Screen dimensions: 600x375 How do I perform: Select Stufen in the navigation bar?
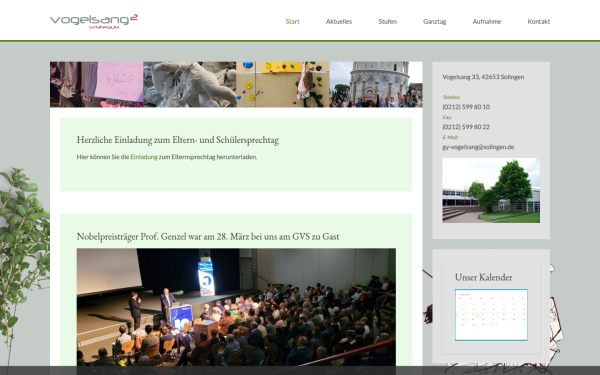point(387,22)
